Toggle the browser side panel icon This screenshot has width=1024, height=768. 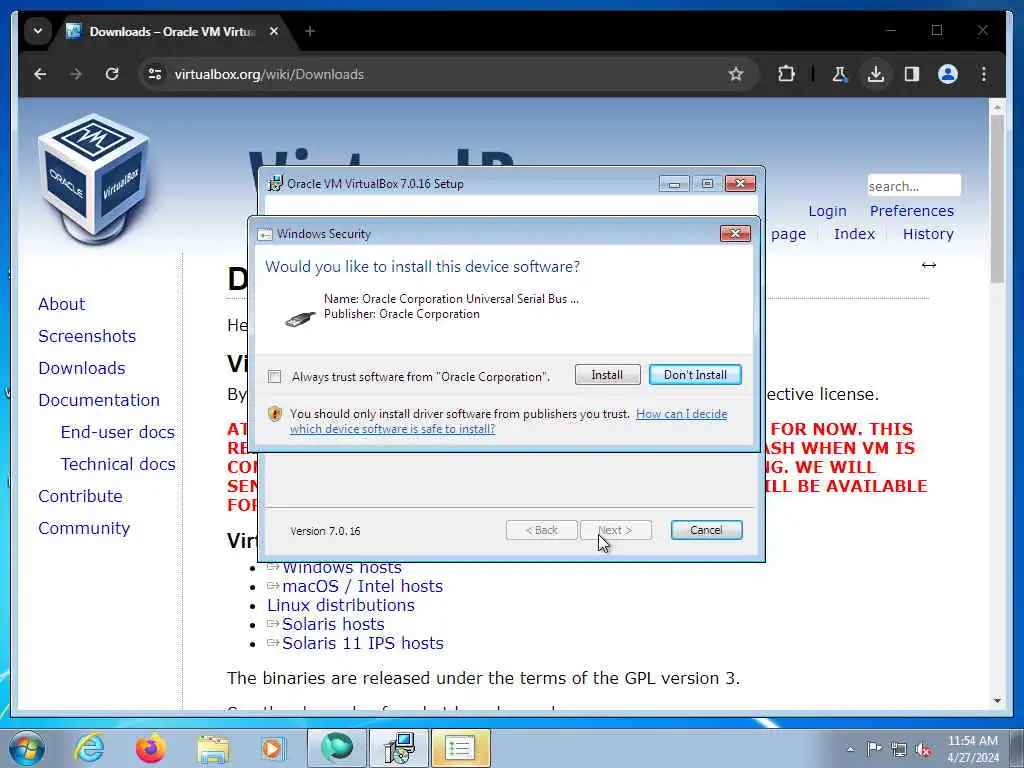point(912,74)
